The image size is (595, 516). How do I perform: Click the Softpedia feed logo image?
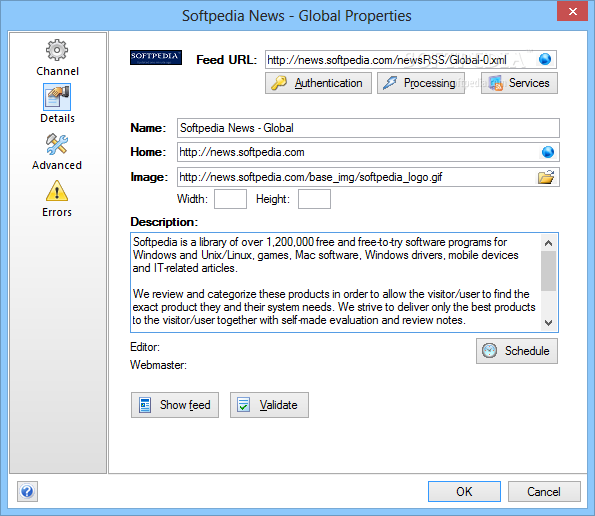[156, 57]
